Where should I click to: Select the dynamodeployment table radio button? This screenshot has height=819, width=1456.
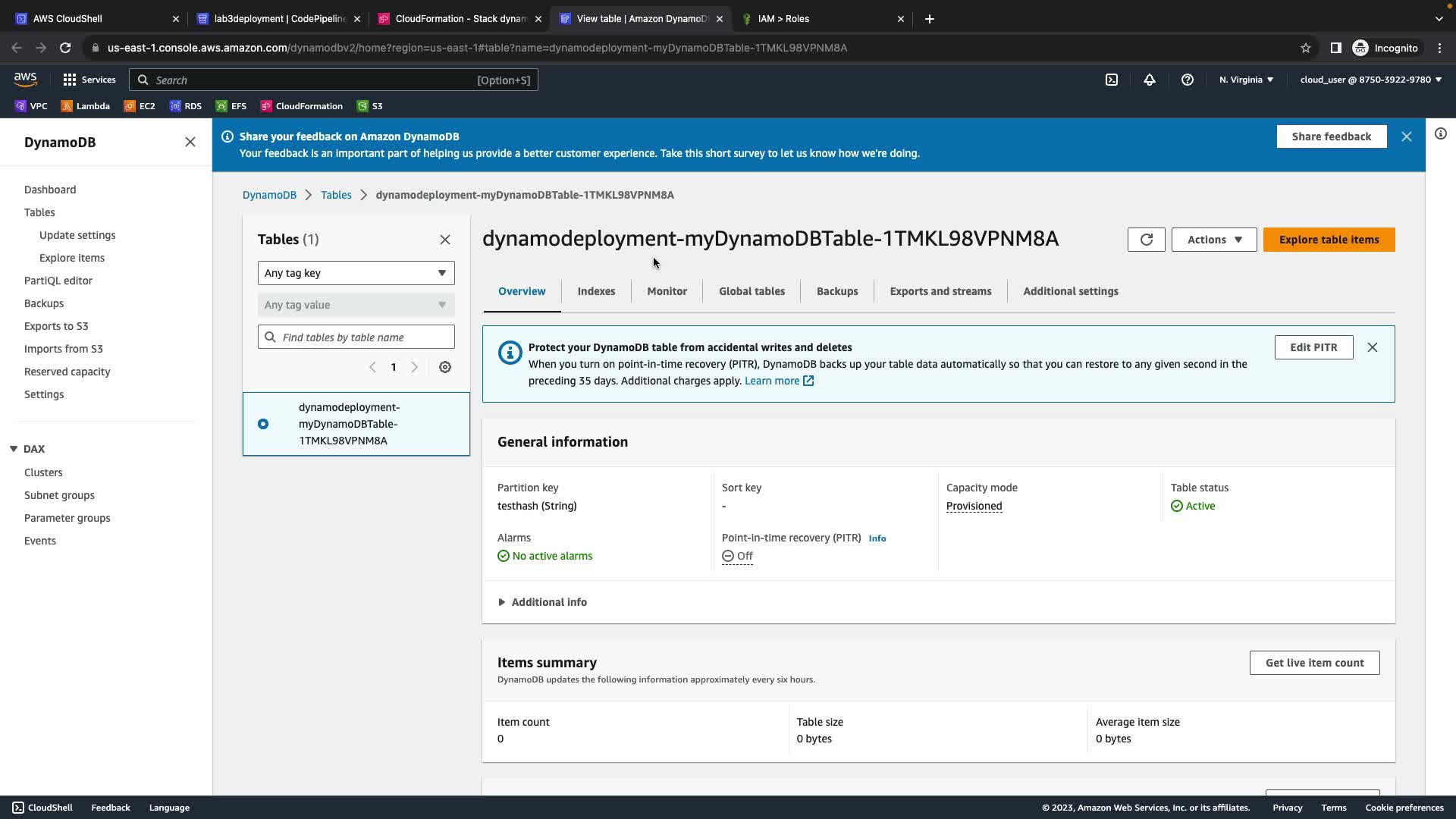(263, 424)
